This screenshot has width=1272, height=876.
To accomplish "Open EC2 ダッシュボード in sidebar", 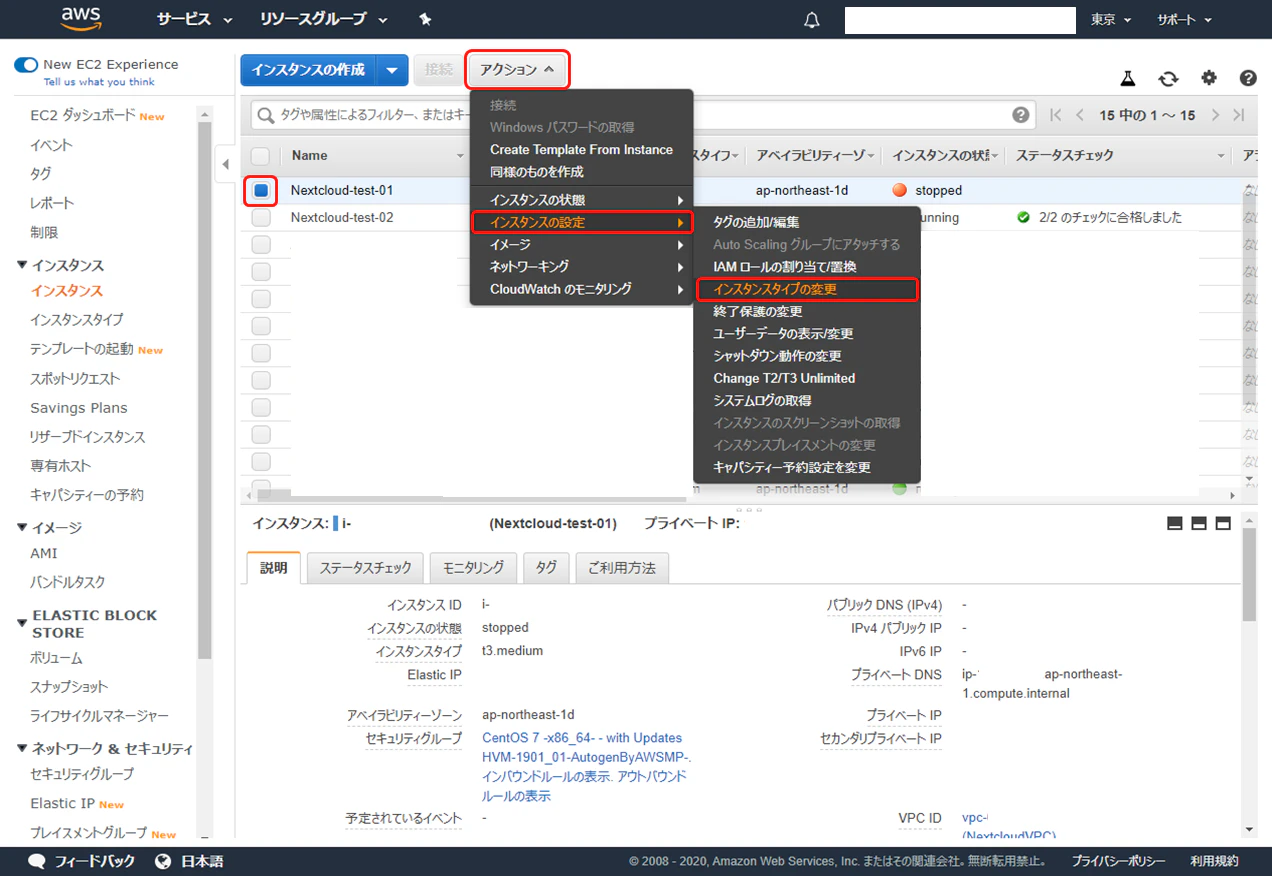I will point(83,116).
